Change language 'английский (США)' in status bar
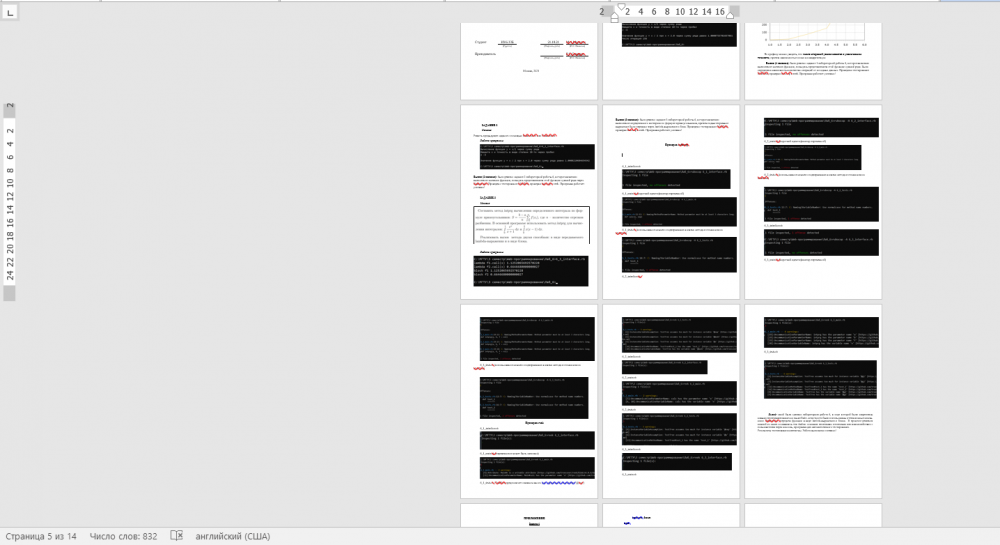Screen dimensions: 1000x545 233,536
